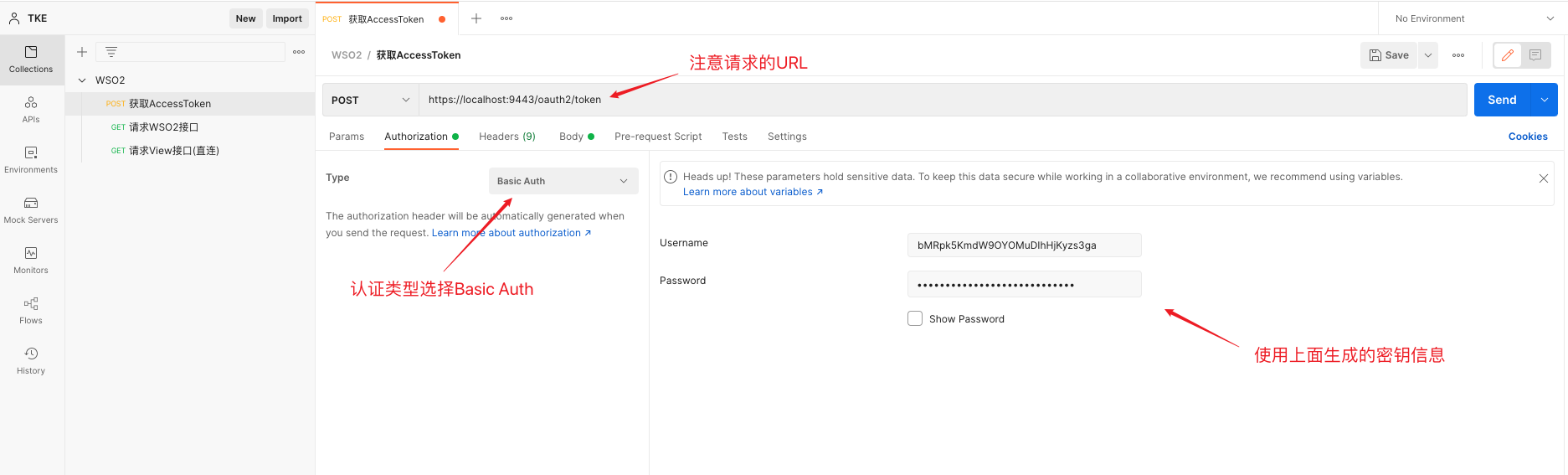Open the Pre-request Script tab
Viewport: 1568px width, 475px height.
click(658, 137)
